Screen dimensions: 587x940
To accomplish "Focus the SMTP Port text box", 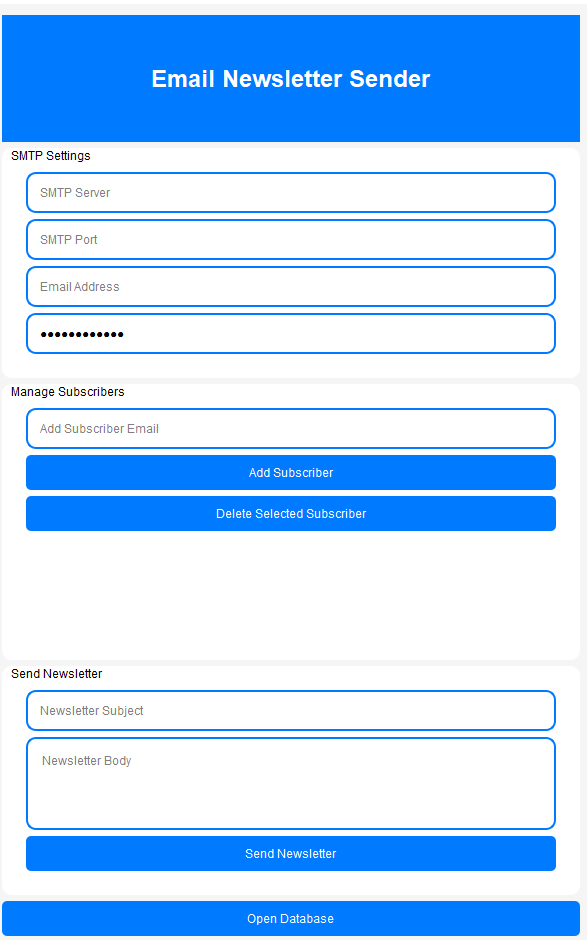I will point(291,239).
